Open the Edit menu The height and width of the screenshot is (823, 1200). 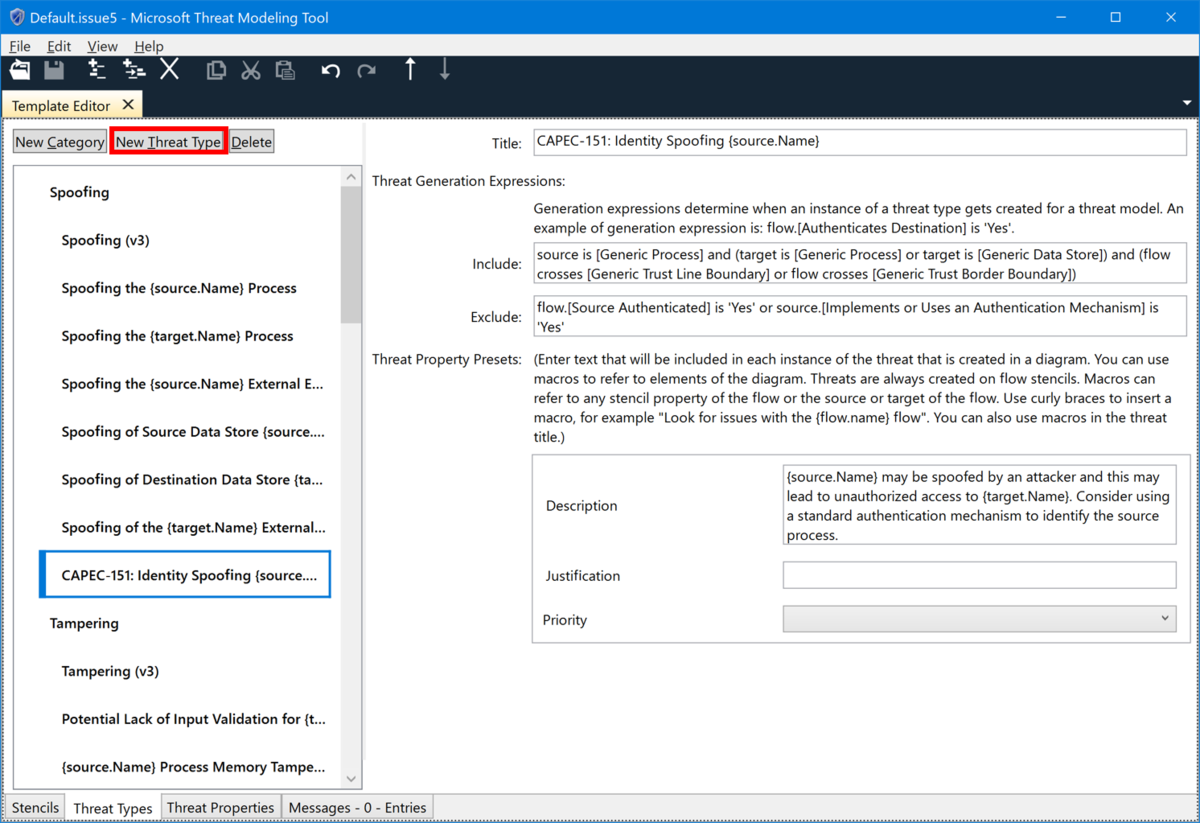coord(59,46)
